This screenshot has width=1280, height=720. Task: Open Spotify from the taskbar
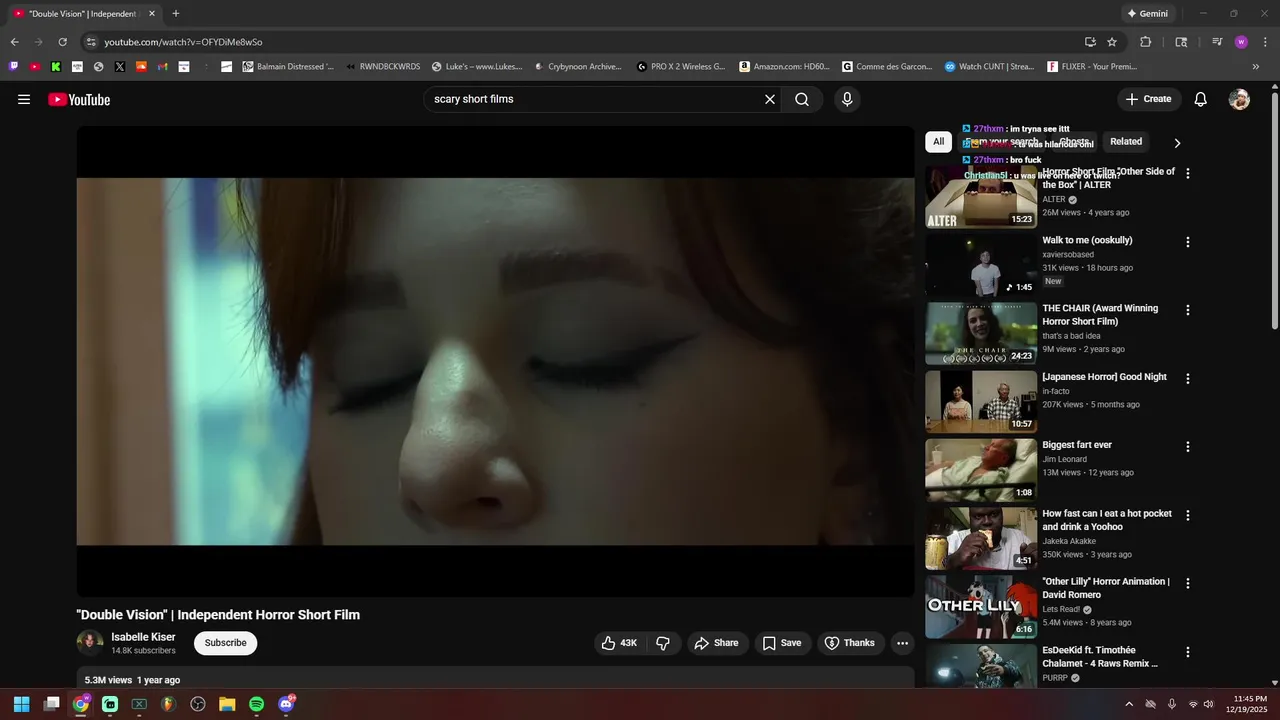(x=256, y=704)
